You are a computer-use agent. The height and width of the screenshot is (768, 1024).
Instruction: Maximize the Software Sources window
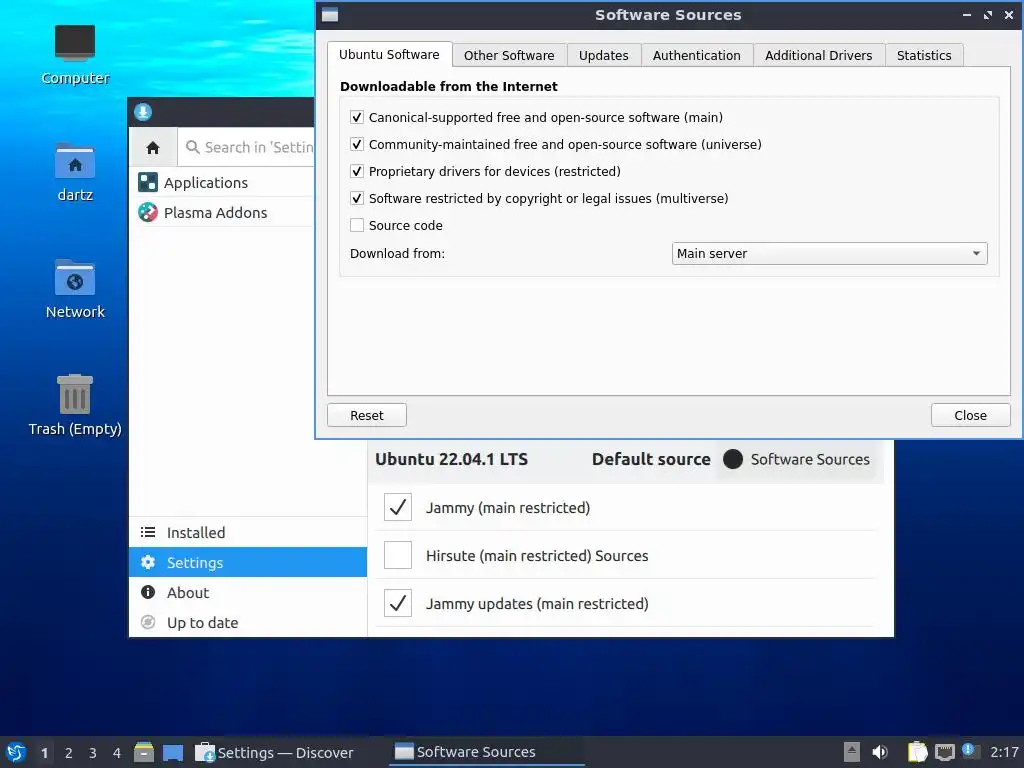[x=987, y=15]
